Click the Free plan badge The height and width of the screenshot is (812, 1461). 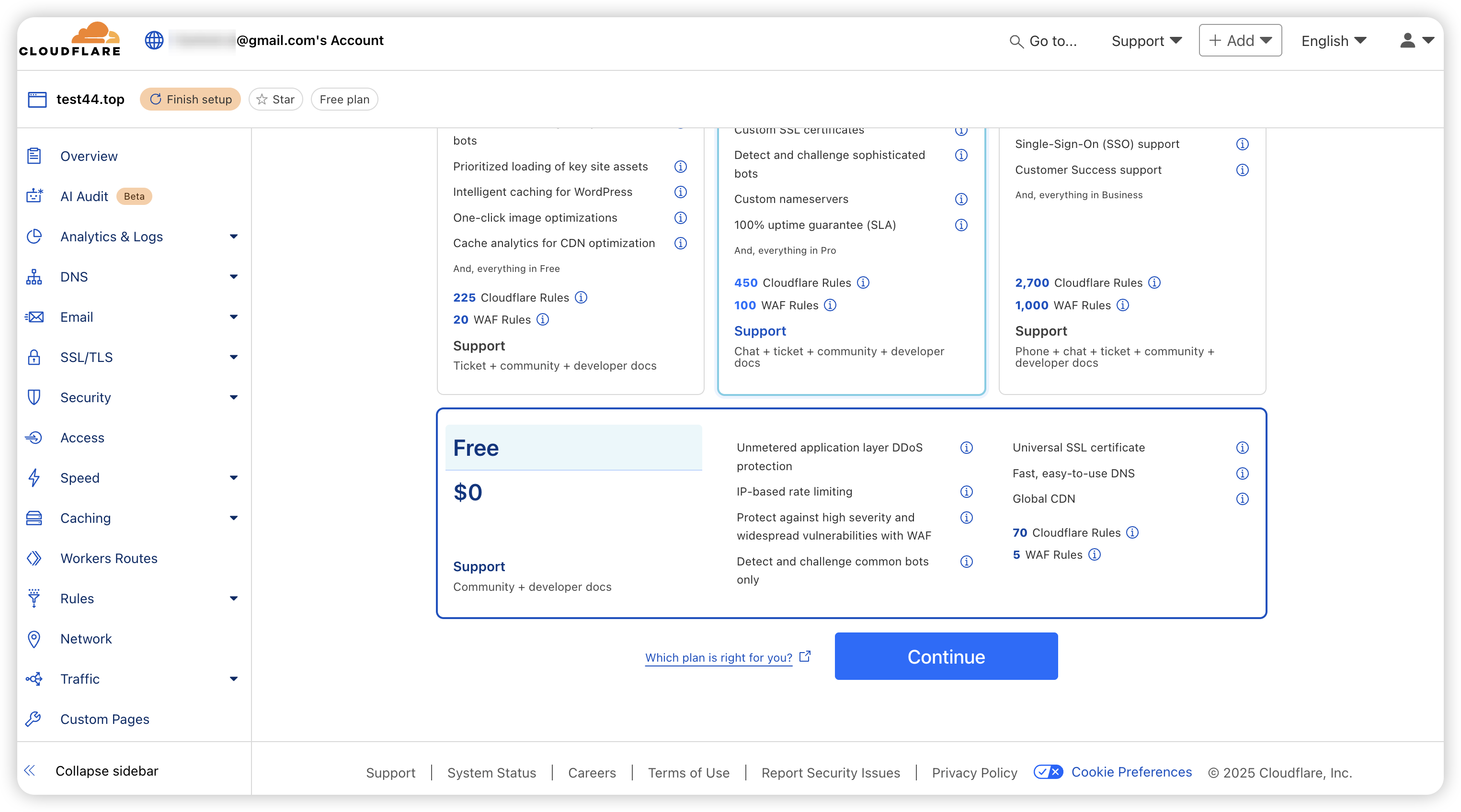(344, 99)
